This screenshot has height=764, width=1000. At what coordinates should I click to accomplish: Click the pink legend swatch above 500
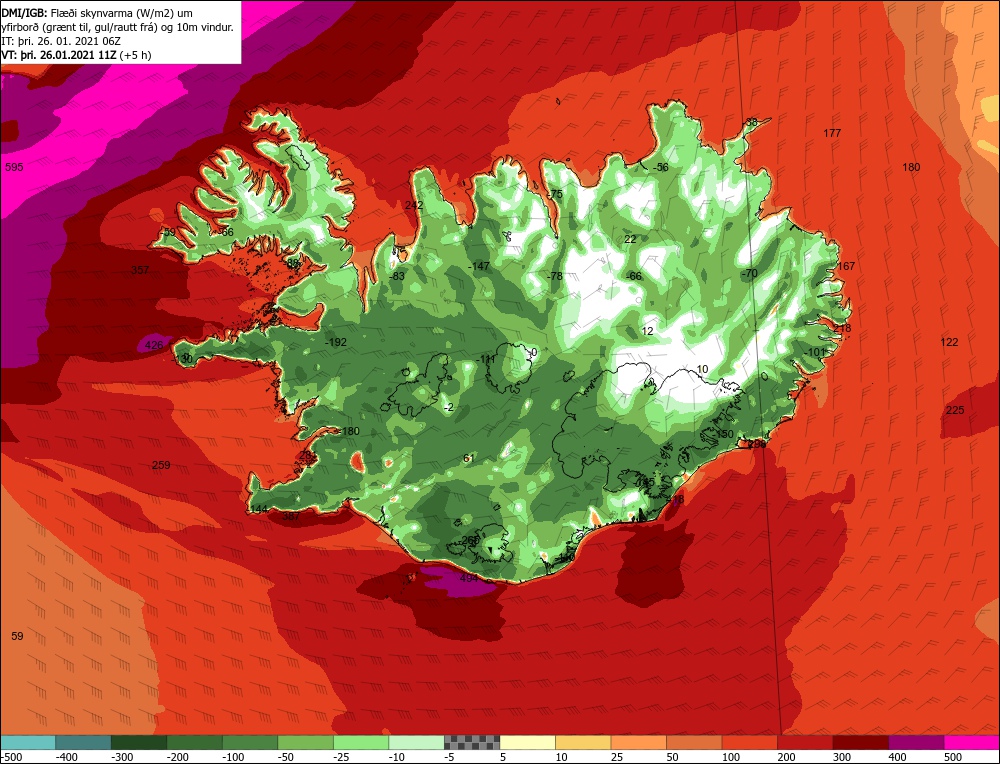[x=972, y=742]
